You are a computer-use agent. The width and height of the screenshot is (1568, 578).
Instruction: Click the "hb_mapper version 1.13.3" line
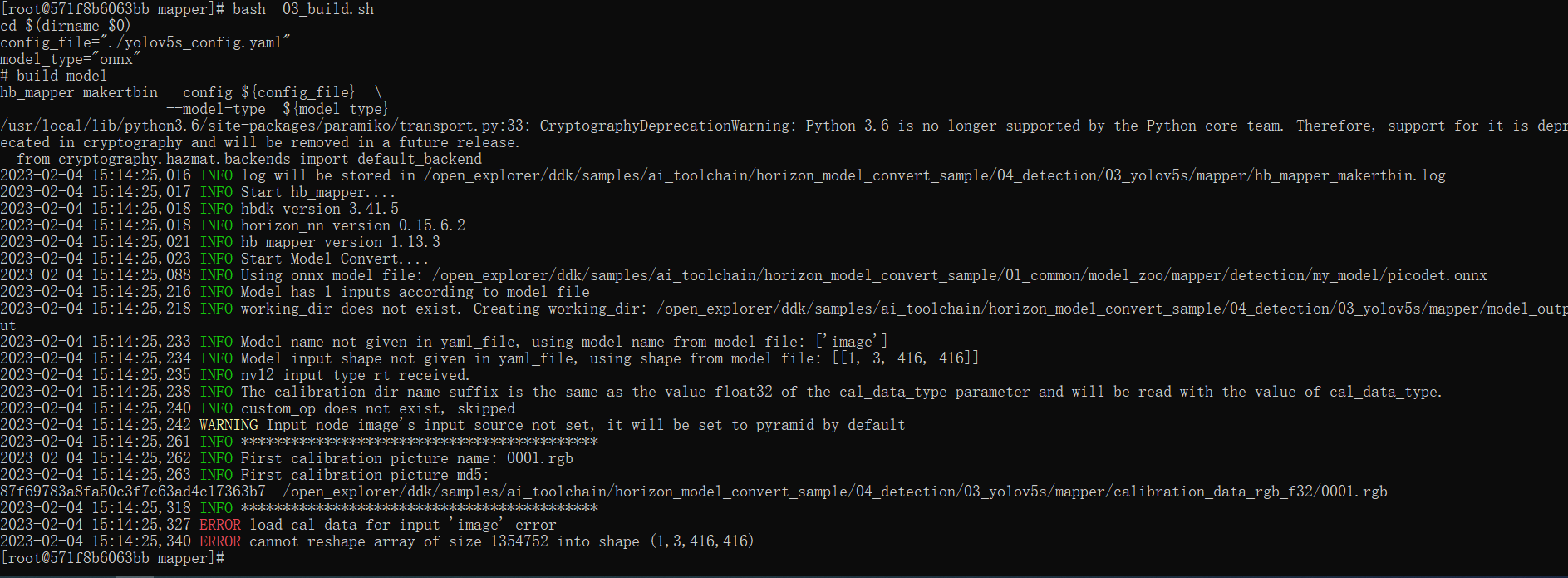point(340,242)
